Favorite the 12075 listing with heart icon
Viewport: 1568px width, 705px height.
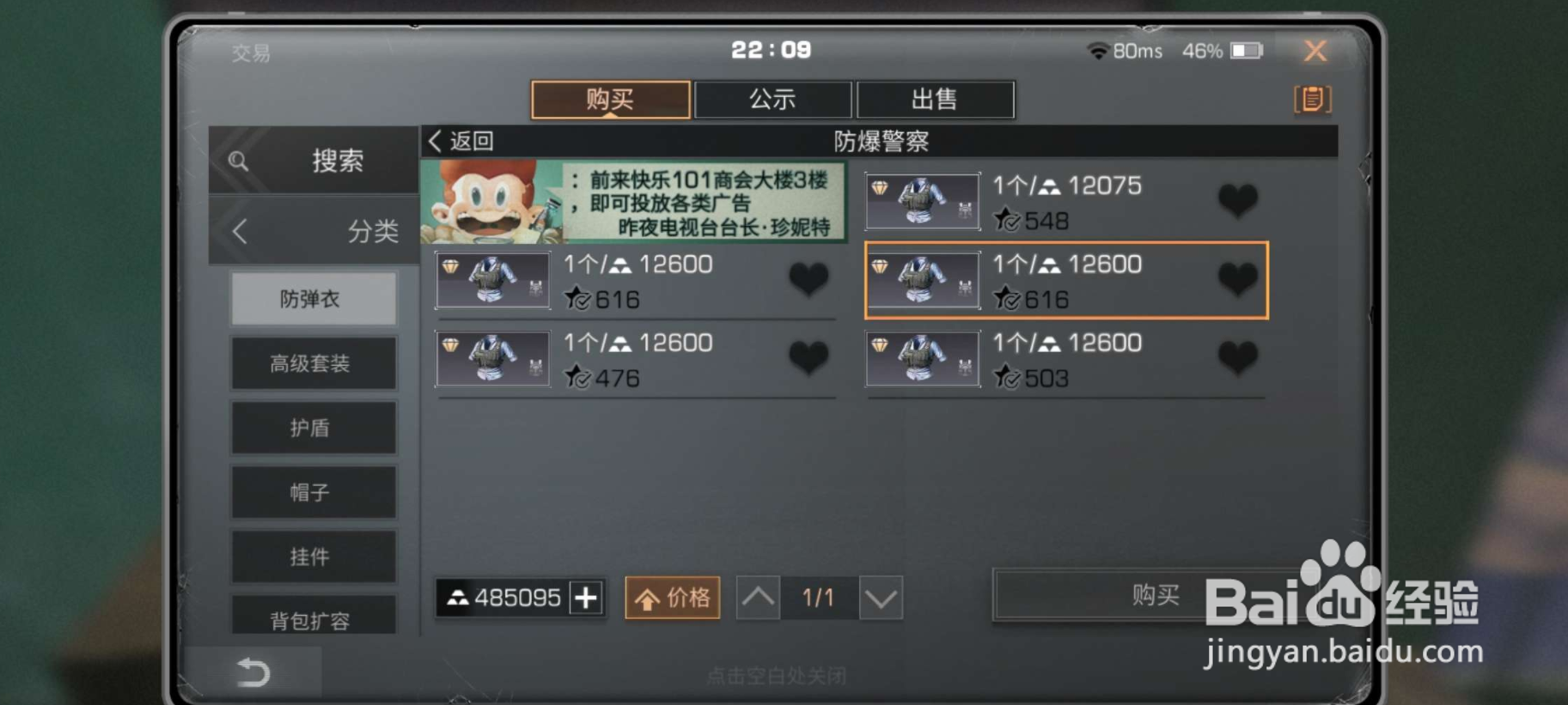click(x=1238, y=201)
